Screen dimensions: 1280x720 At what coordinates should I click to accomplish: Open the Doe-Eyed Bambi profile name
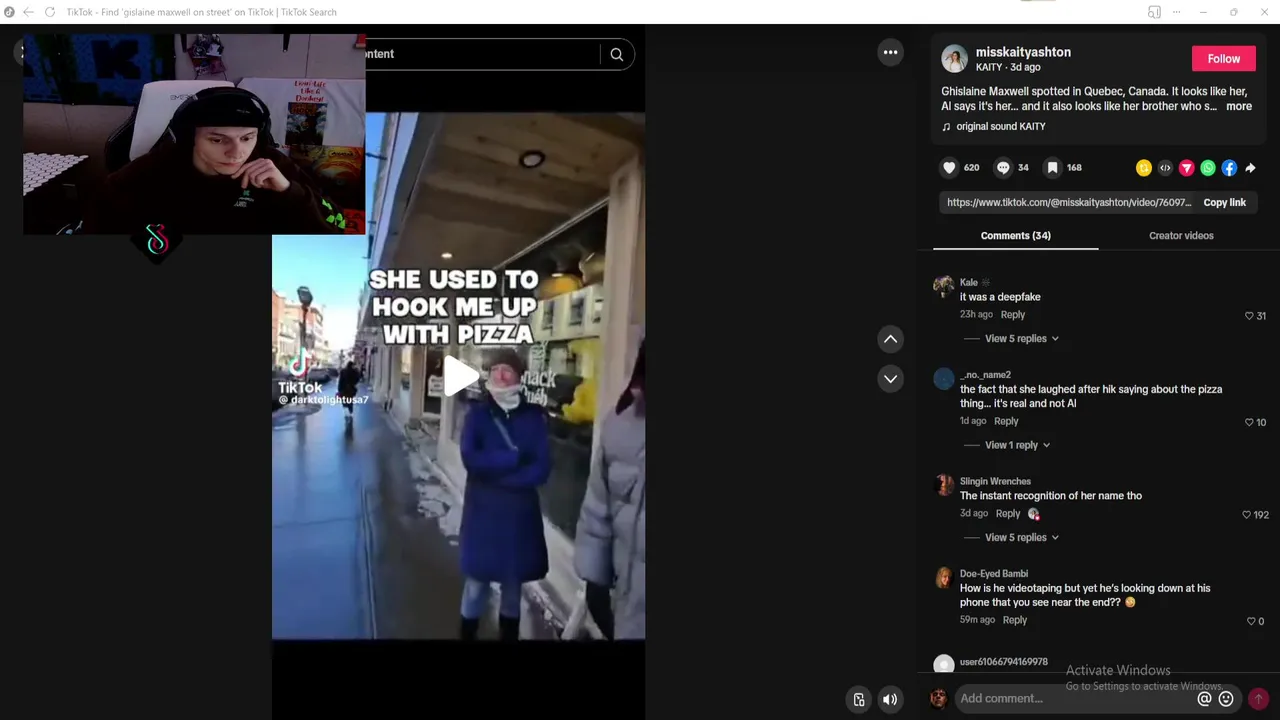coord(994,574)
